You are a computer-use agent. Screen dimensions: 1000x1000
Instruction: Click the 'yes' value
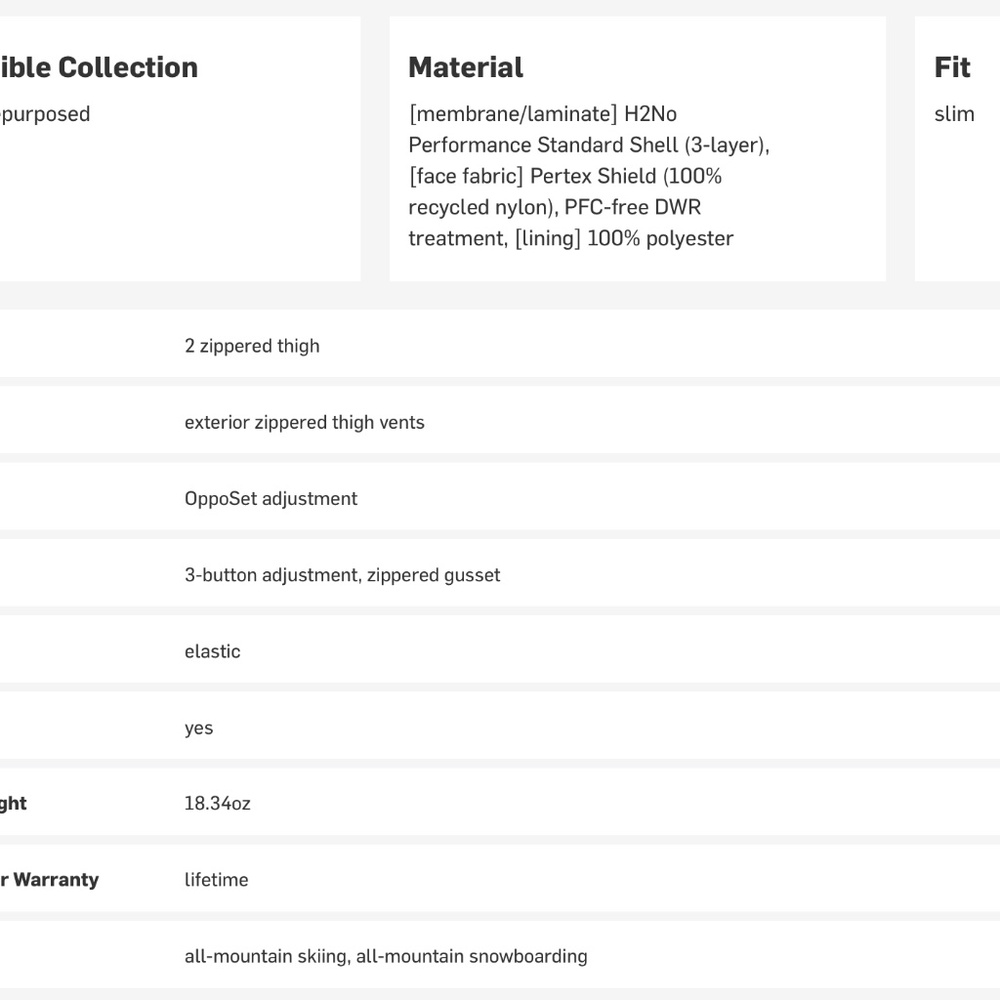tap(199, 728)
